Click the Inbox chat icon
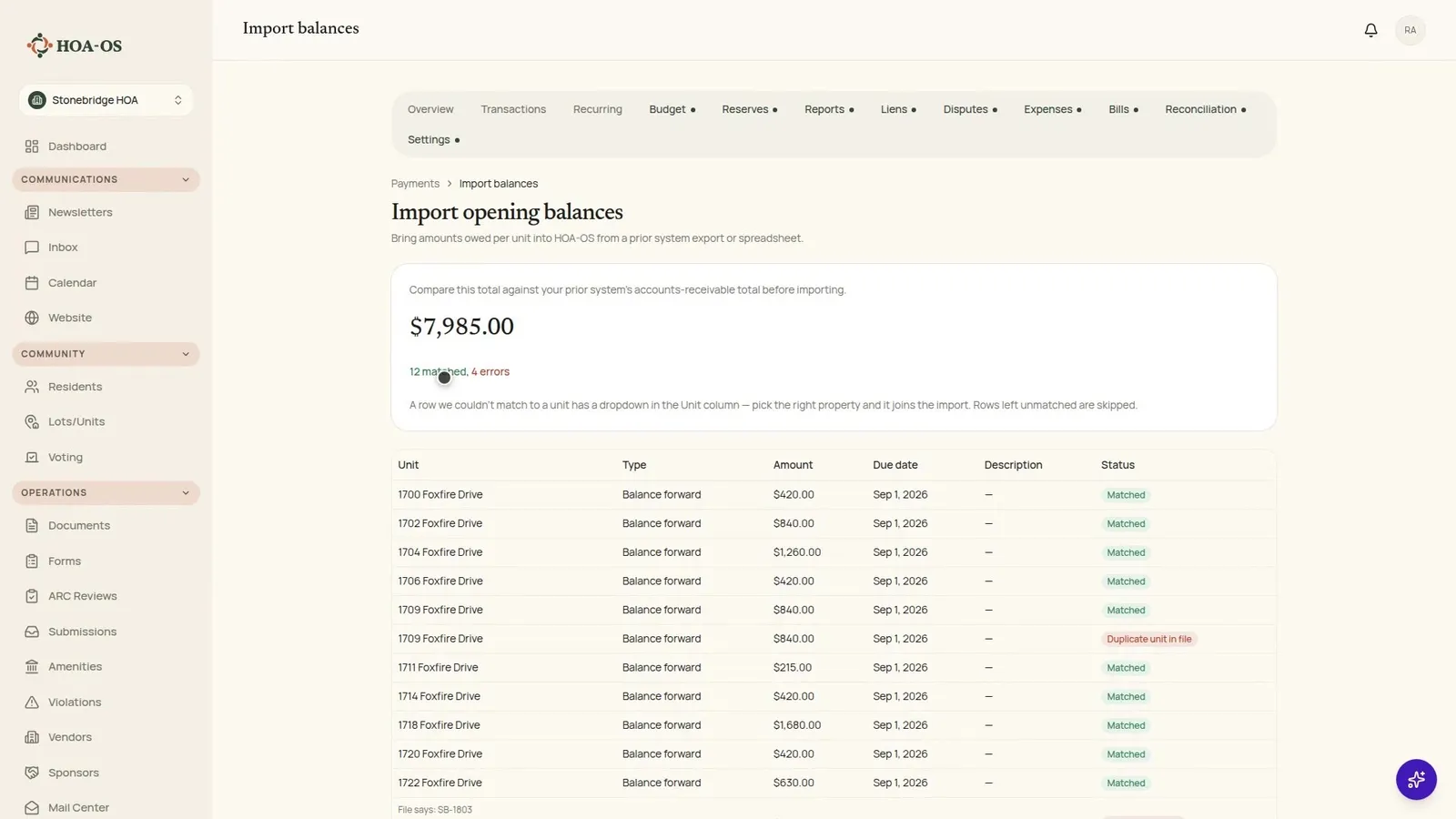This screenshot has width=1456, height=819. (x=32, y=248)
